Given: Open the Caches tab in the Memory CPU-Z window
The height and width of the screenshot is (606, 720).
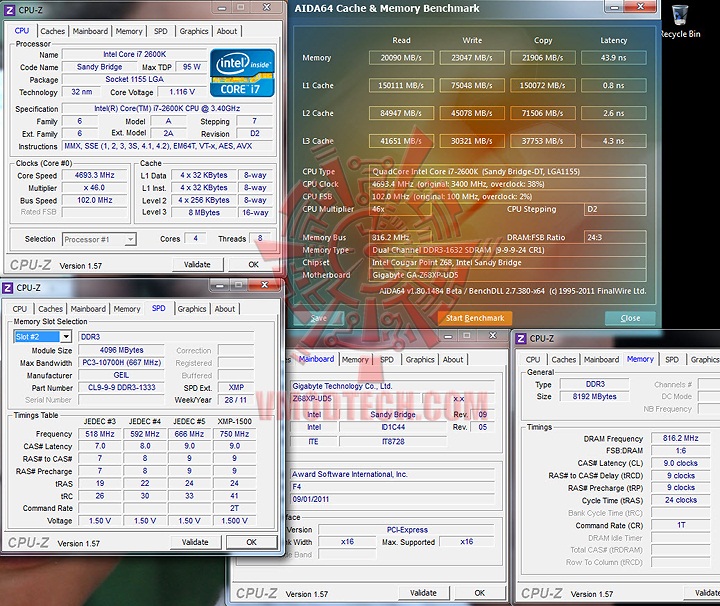Looking at the screenshot, I should pyautogui.click(x=563, y=359).
